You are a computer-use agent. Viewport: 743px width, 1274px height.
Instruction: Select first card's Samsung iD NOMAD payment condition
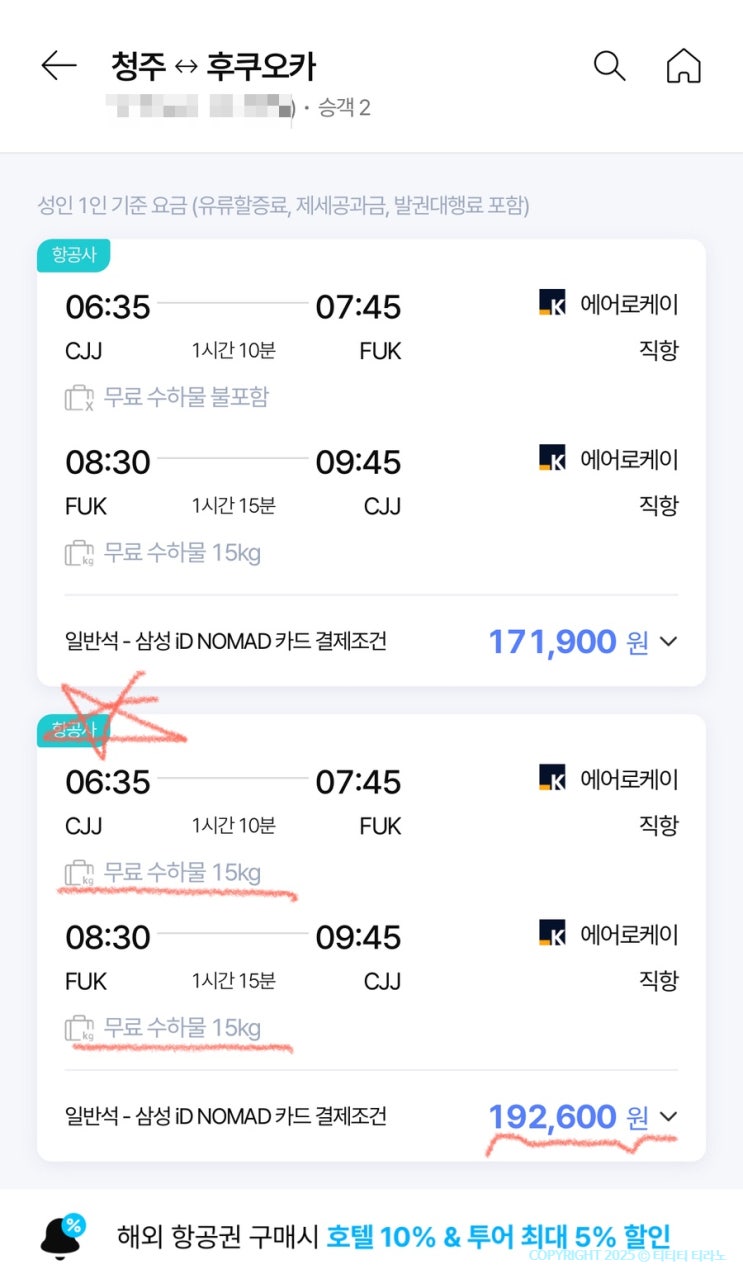[x=226, y=642]
